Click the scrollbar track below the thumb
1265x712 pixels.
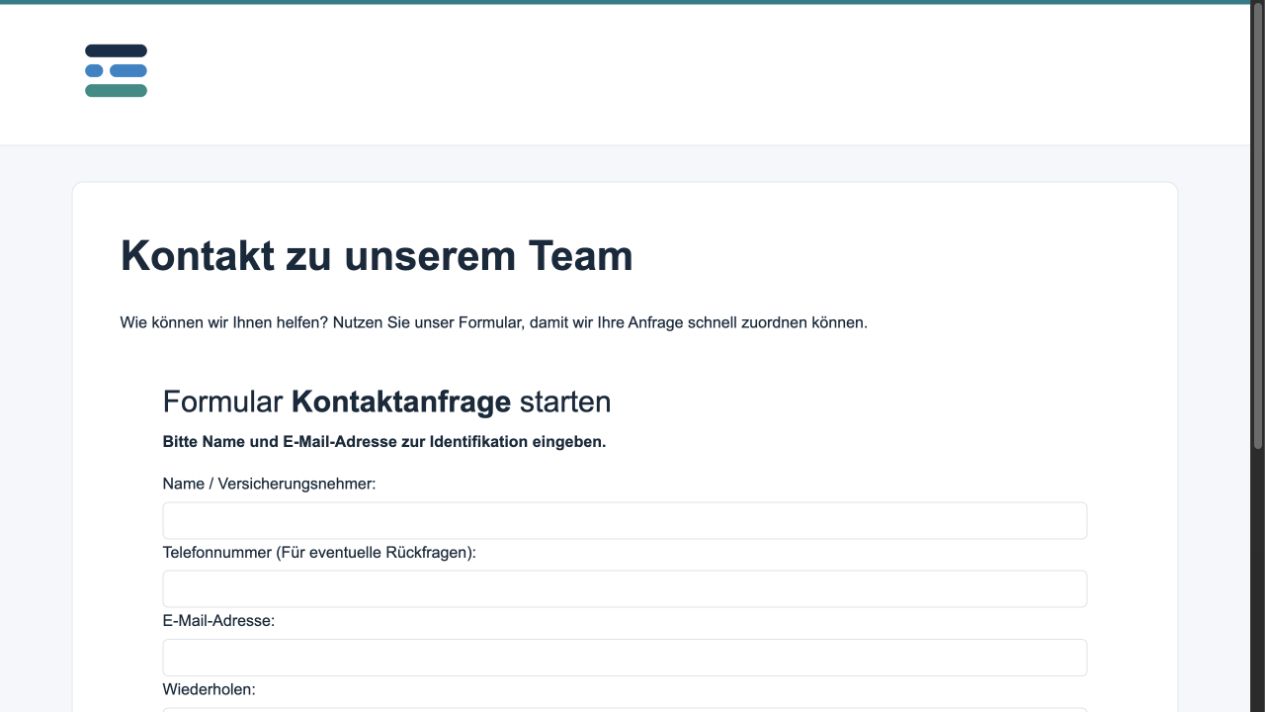point(1258,580)
